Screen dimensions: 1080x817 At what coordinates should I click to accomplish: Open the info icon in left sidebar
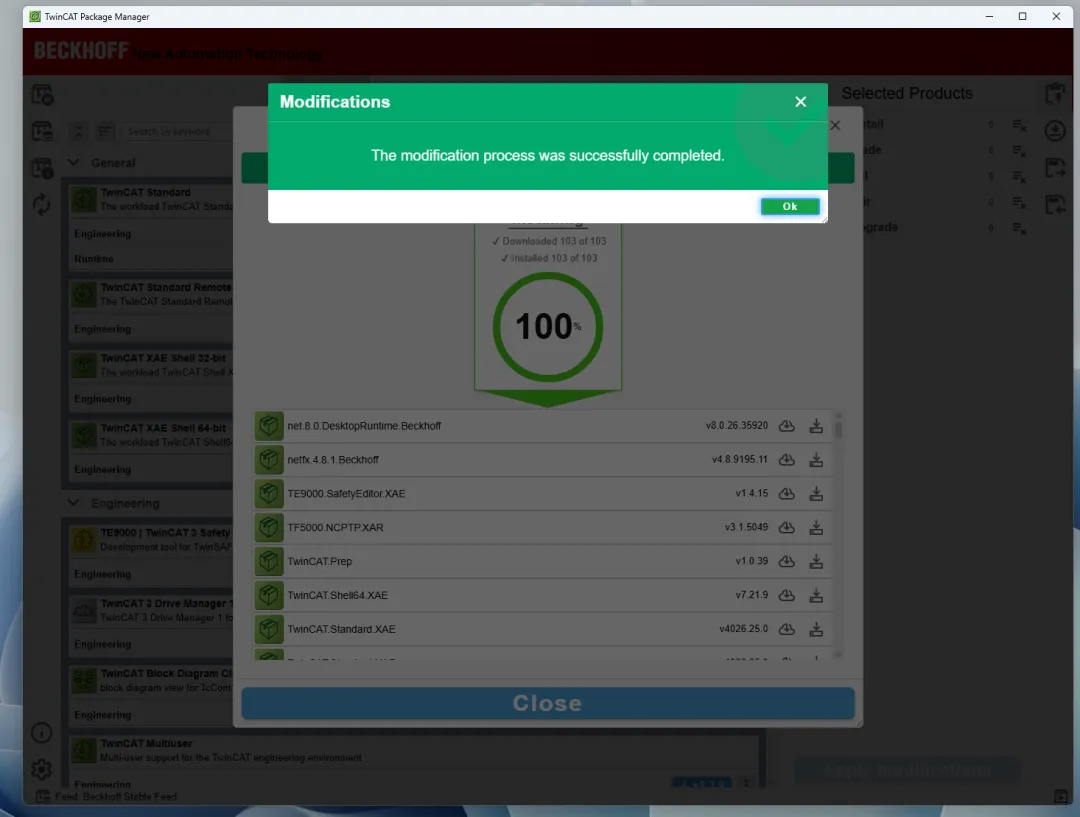pyautogui.click(x=41, y=732)
